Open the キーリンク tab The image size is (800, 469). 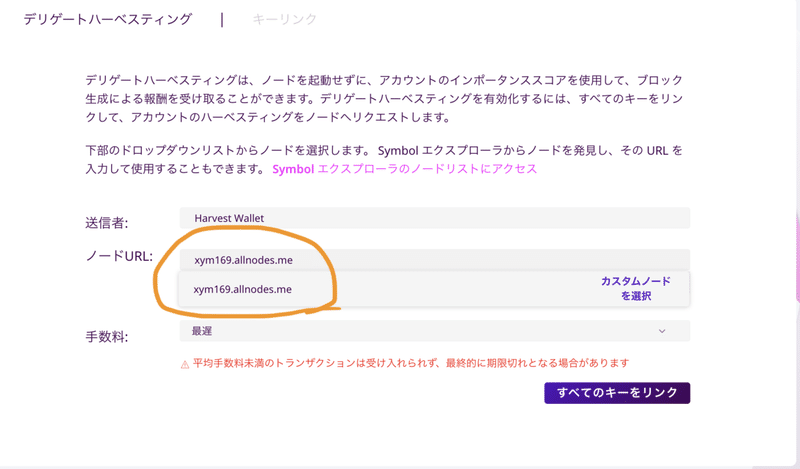pyautogui.click(x=285, y=19)
